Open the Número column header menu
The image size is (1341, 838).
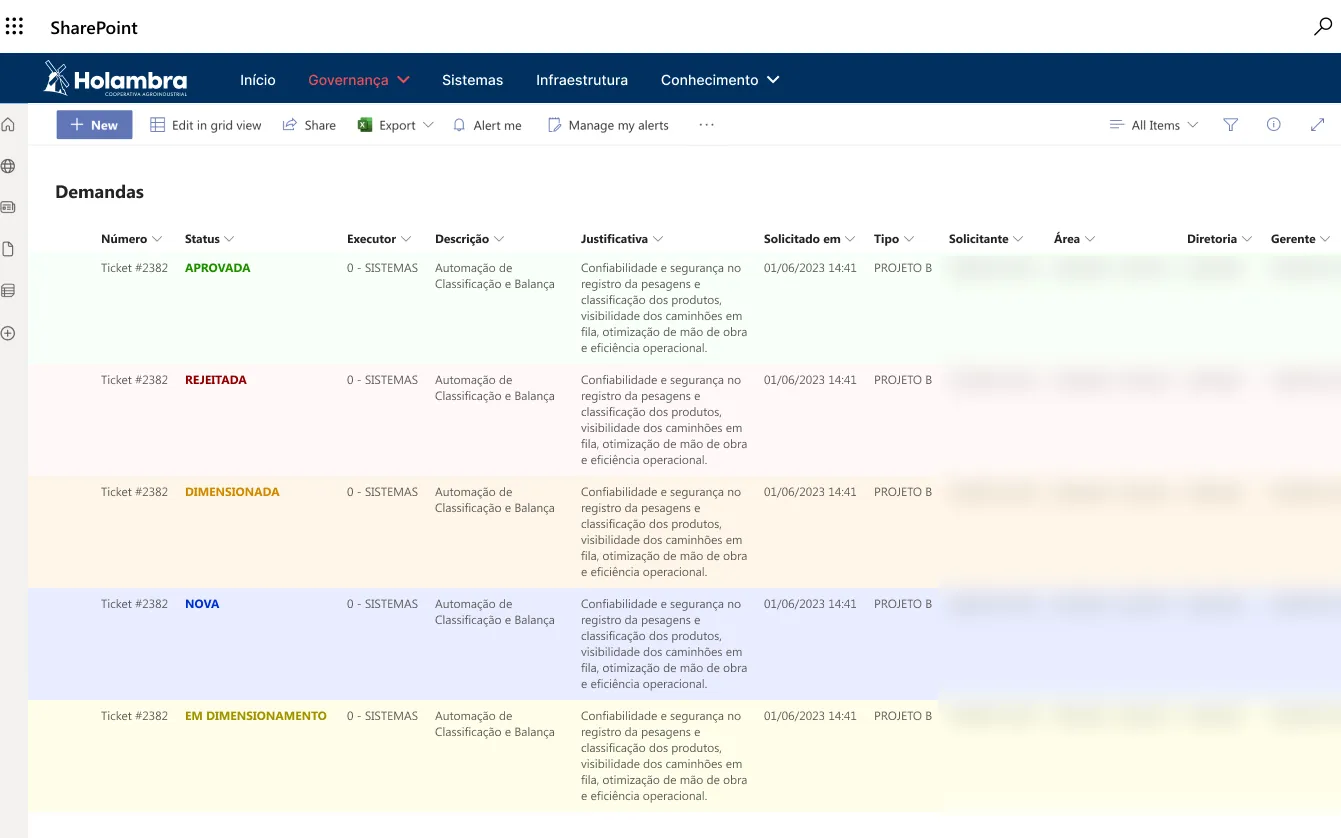click(131, 239)
